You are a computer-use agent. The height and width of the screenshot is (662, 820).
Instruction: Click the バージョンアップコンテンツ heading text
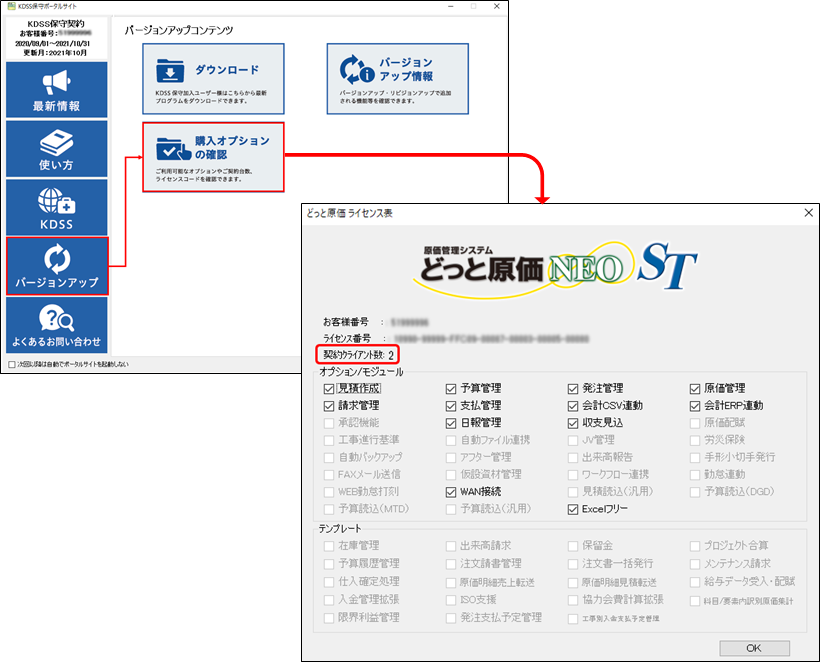click(179, 30)
